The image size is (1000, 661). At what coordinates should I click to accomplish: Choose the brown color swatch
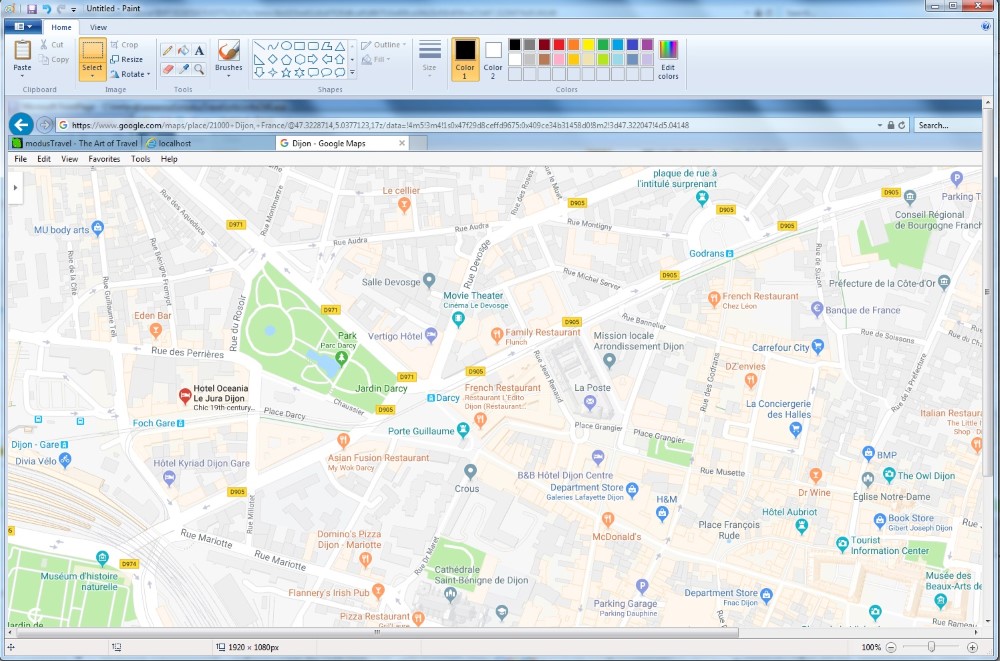(544, 59)
